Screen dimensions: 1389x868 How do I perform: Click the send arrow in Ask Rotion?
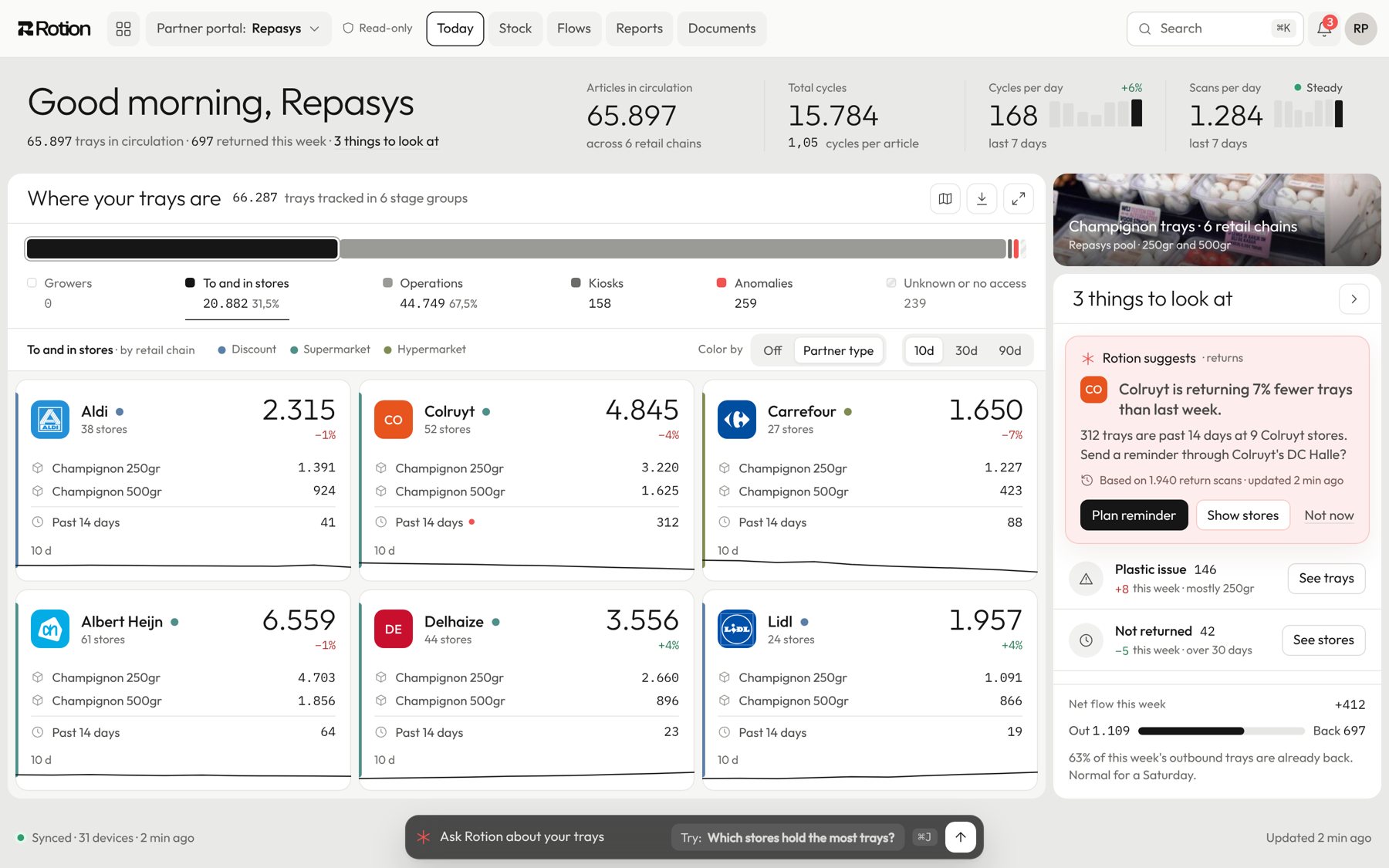pyautogui.click(x=960, y=837)
